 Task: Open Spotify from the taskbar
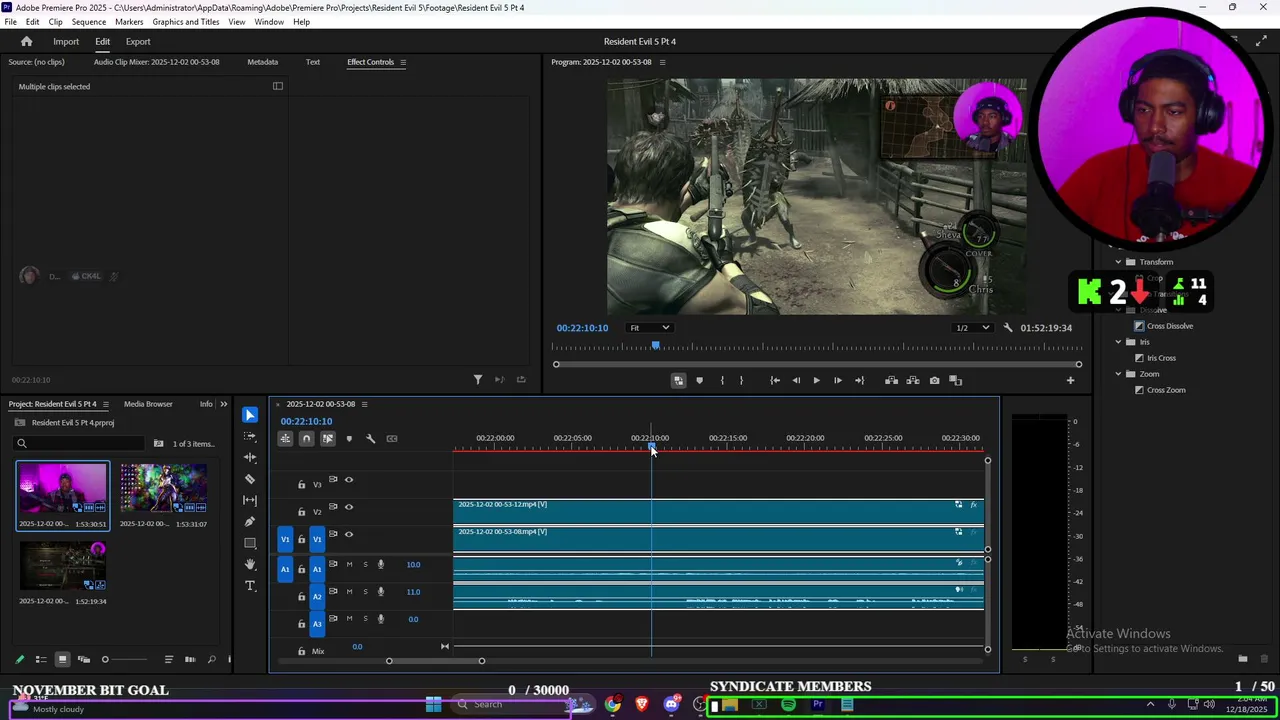point(788,705)
